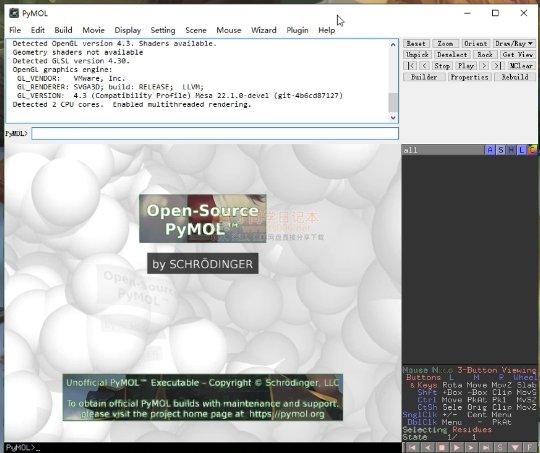
Task: Open the Scene menu
Action: pos(196,30)
